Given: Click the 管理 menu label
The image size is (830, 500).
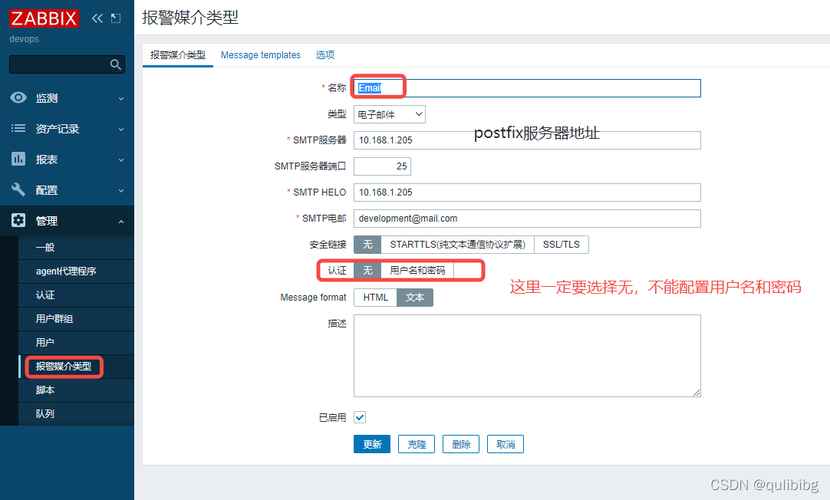Looking at the screenshot, I should point(47,221).
